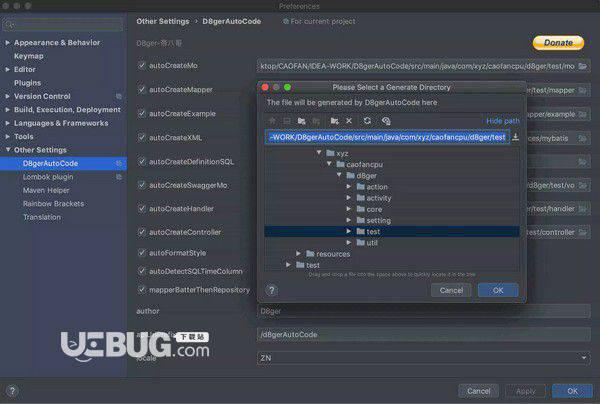
Task: Toggle show hidden files icon
Action: pyautogui.click(x=386, y=121)
